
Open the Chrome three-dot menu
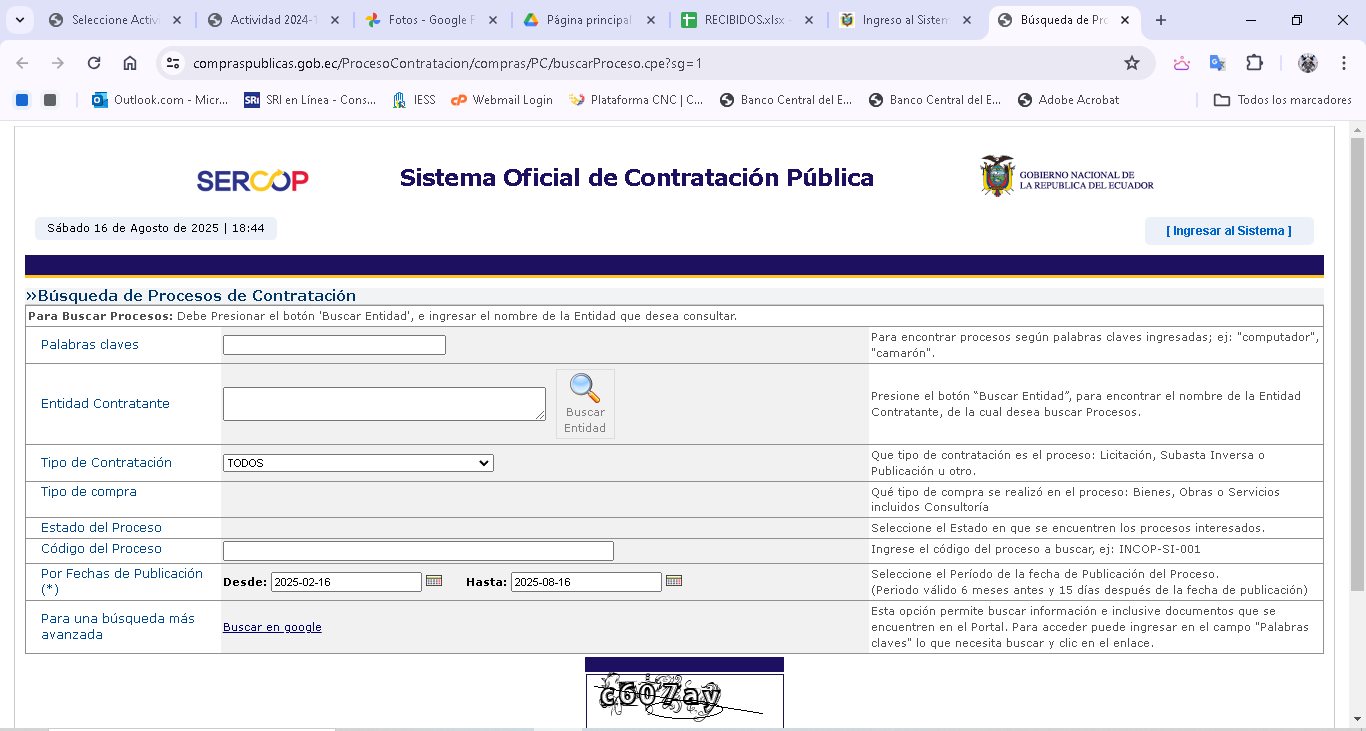(x=1343, y=63)
